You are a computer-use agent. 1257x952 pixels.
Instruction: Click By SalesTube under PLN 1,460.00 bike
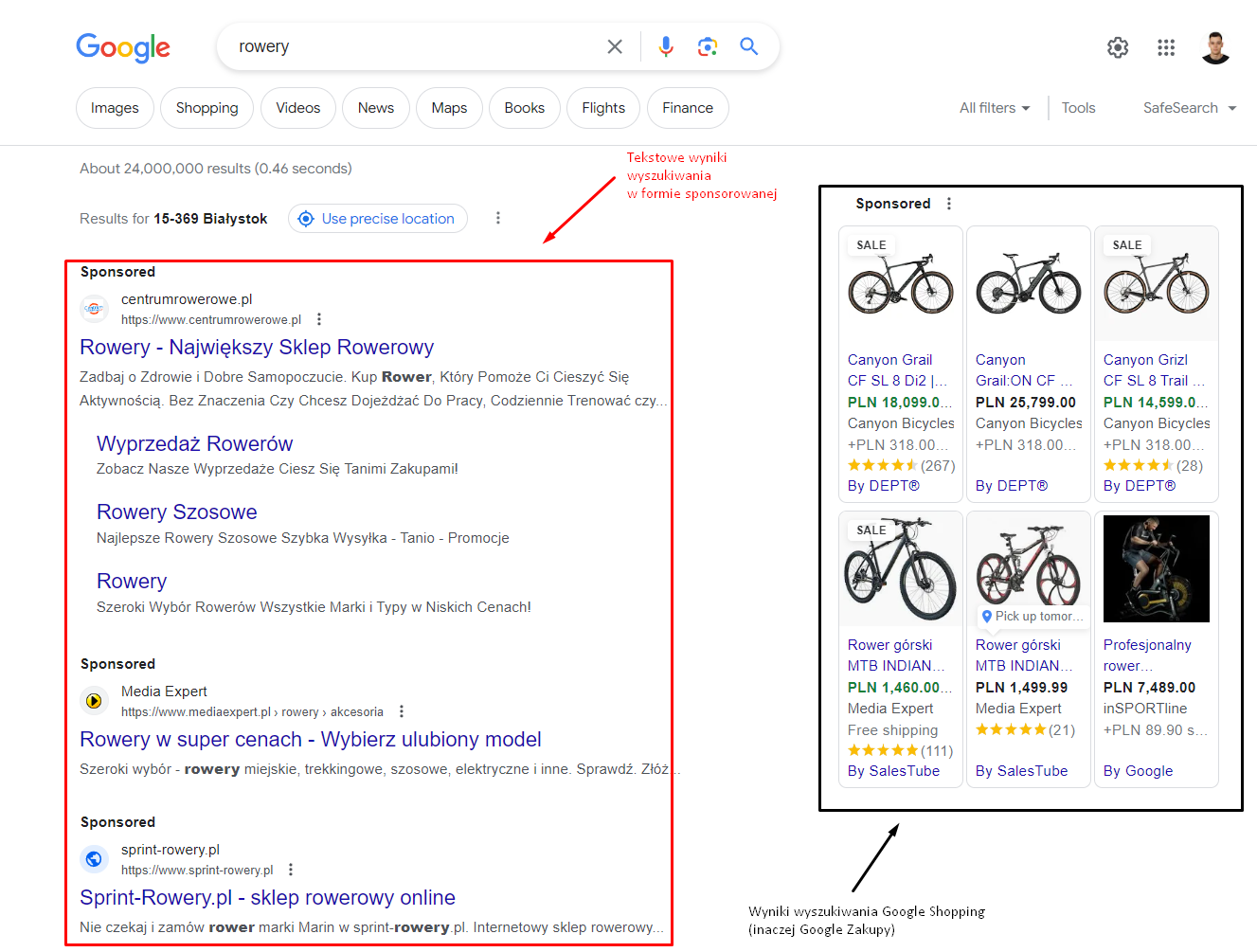click(893, 771)
